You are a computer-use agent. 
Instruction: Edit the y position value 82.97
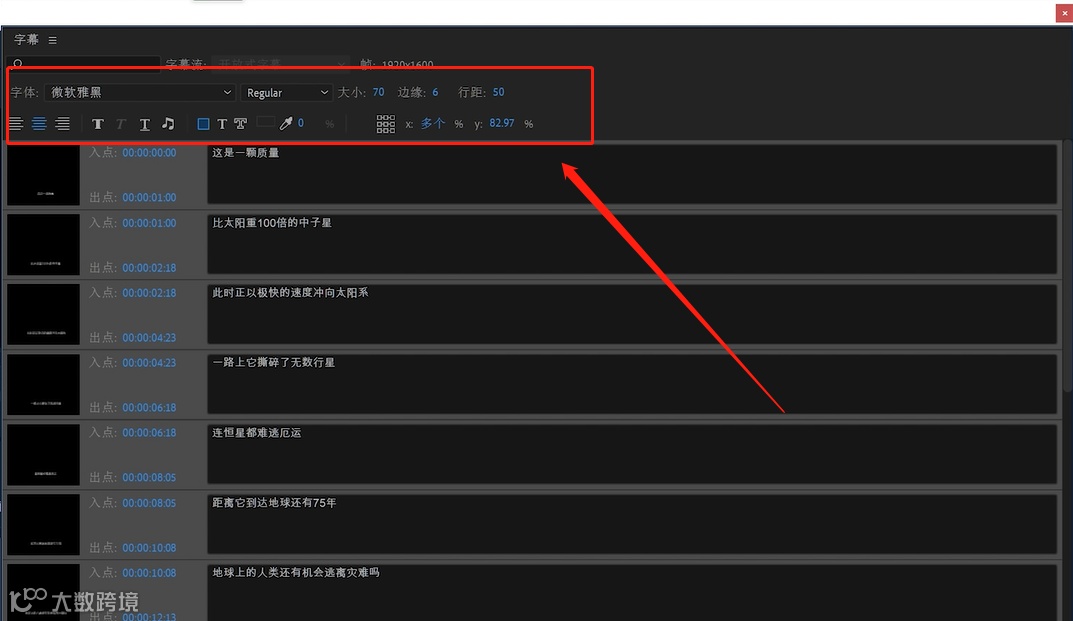click(x=502, y=123)
